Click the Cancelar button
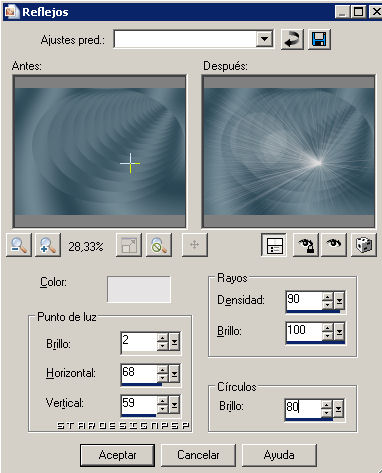The height and width of the screenshot is (473, 382). [198, 455]
